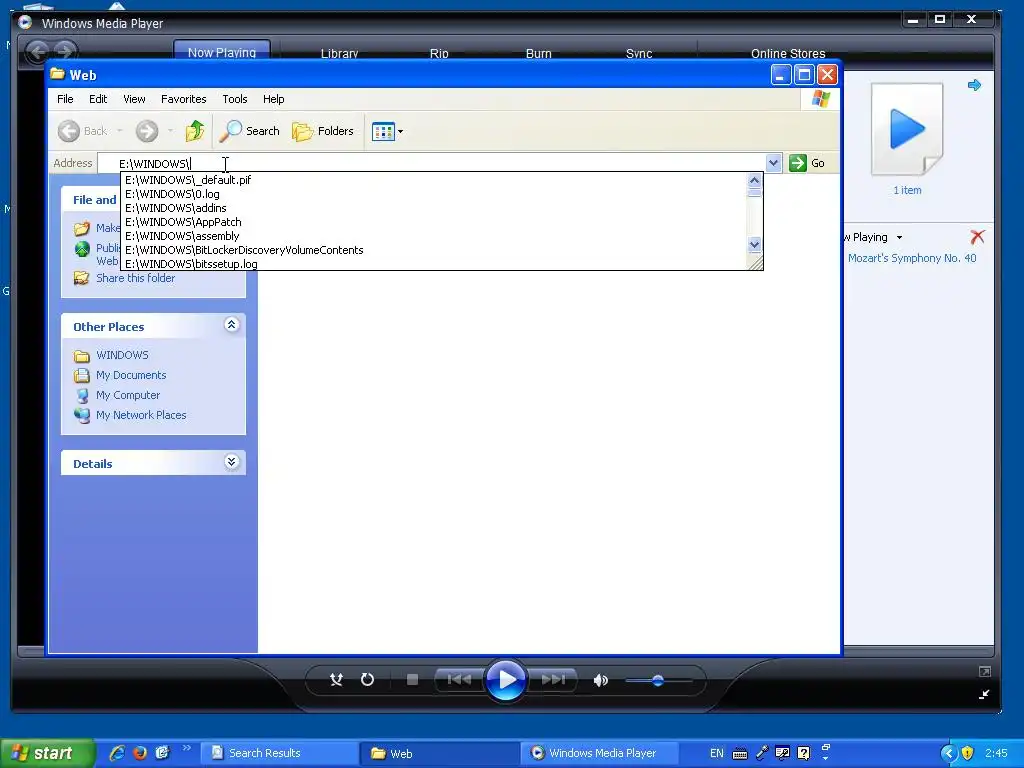Screen dimensions: 1024x768
Task: Clear the Now Playing list with red X
Action: [977, 236]
